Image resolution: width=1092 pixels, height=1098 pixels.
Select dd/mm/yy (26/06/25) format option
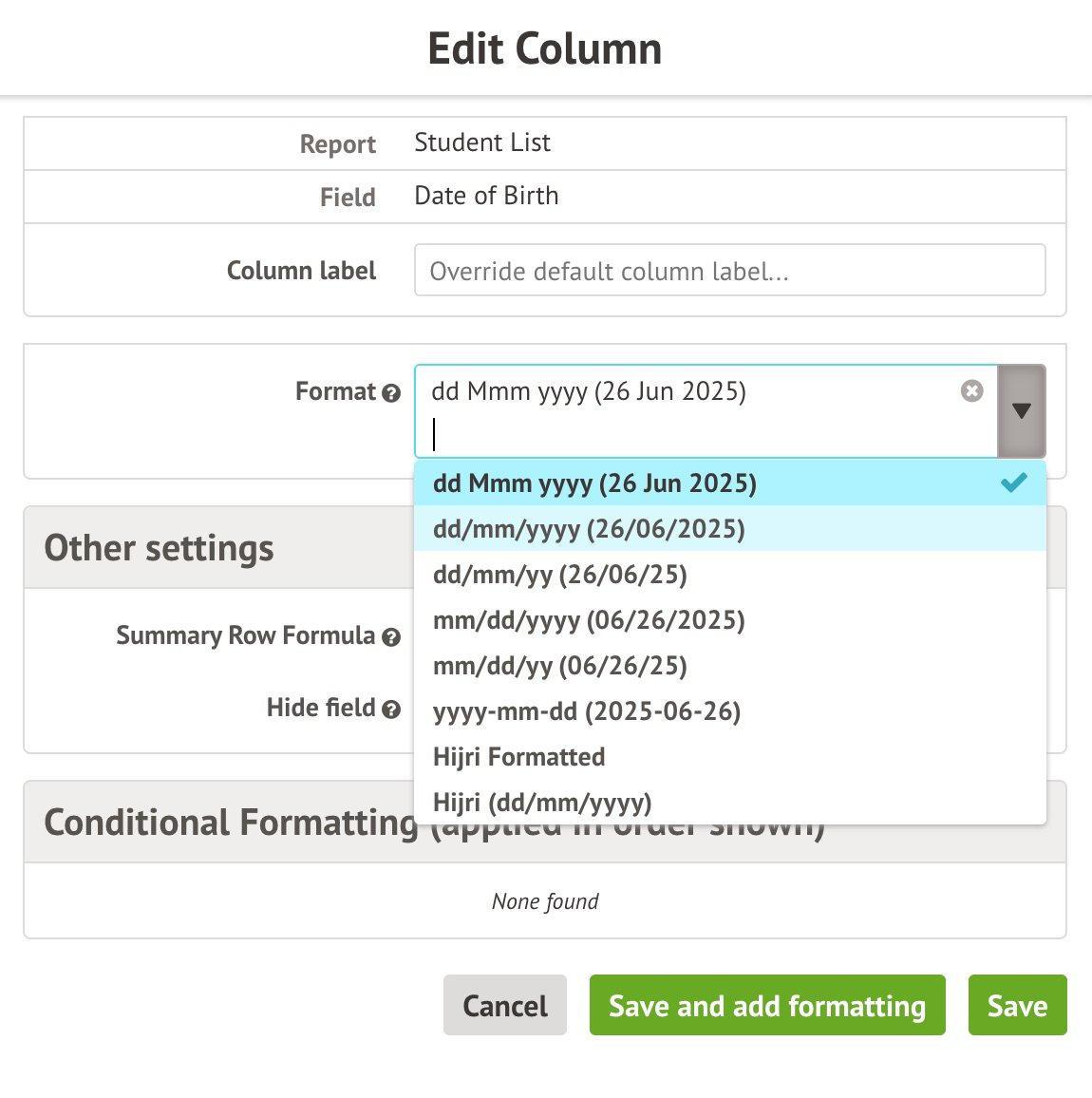click(x=560, y=575)
